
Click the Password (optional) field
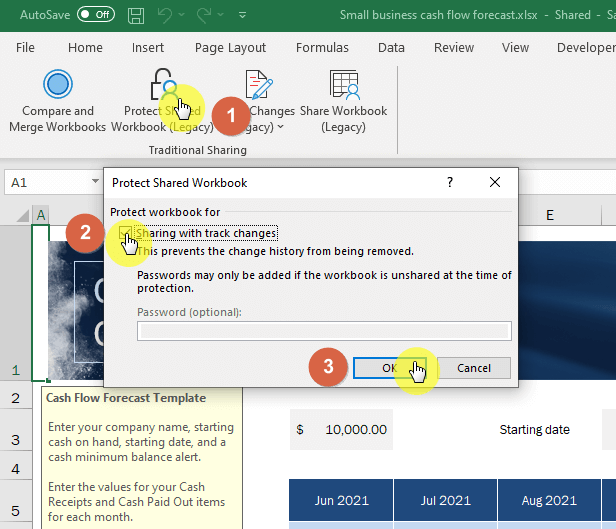tap(324, 331)
